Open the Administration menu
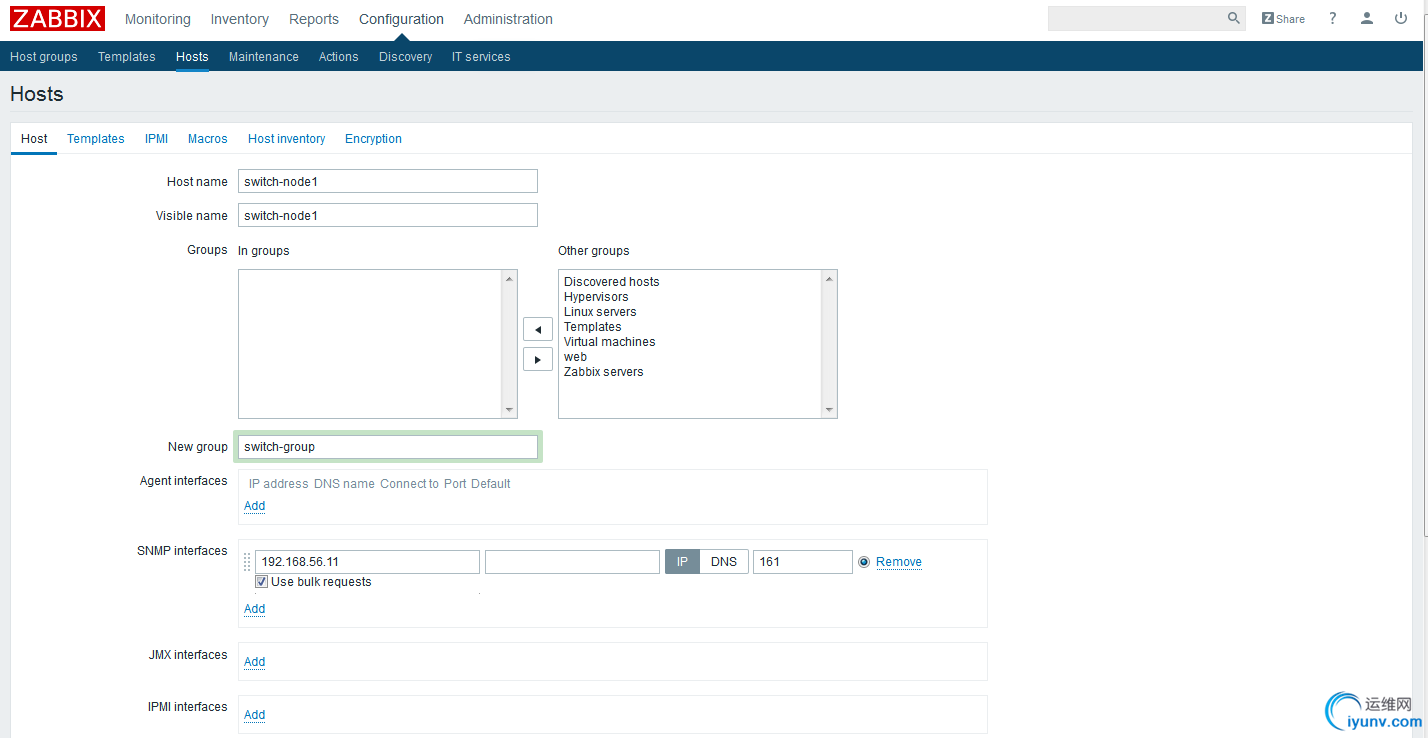 point(508,19)
